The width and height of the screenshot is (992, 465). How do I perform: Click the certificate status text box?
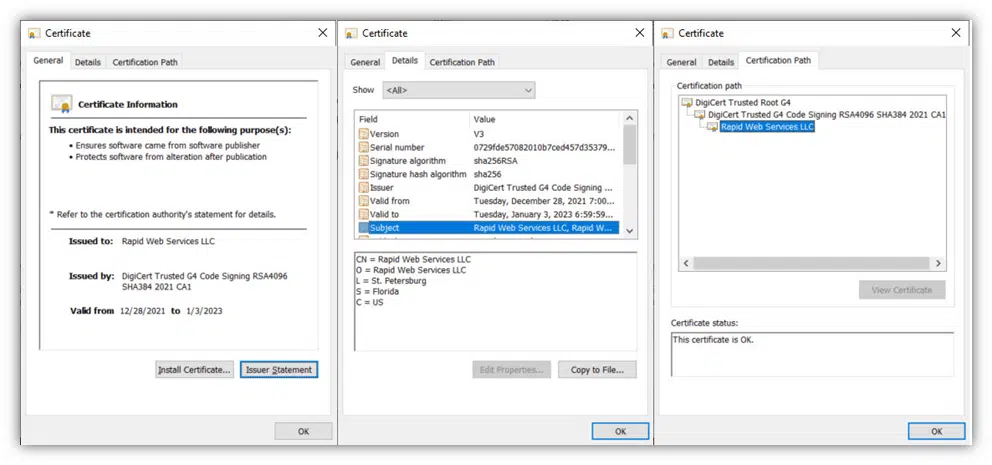812,354
